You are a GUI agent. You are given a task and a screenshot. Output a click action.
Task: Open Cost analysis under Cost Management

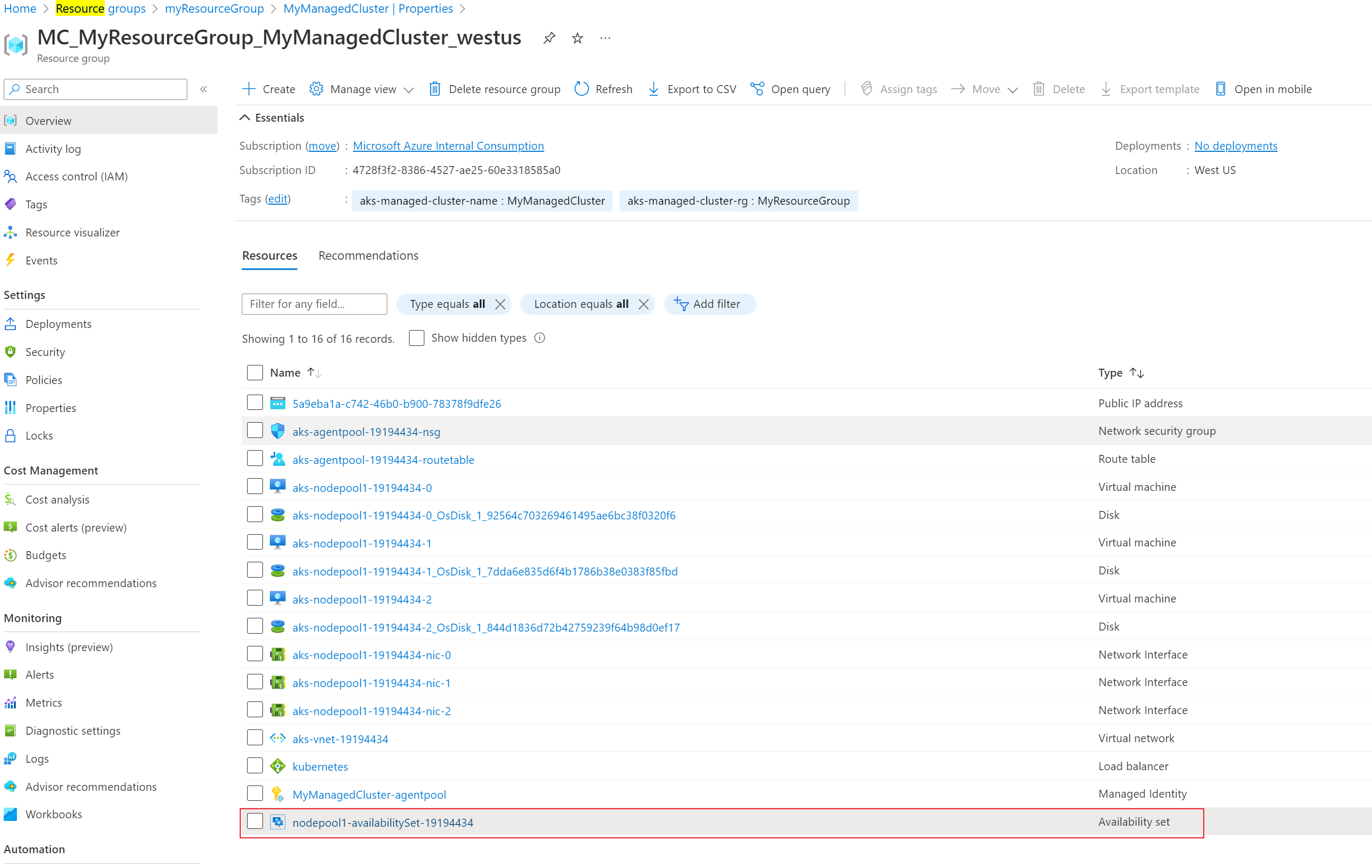[58, 499]
